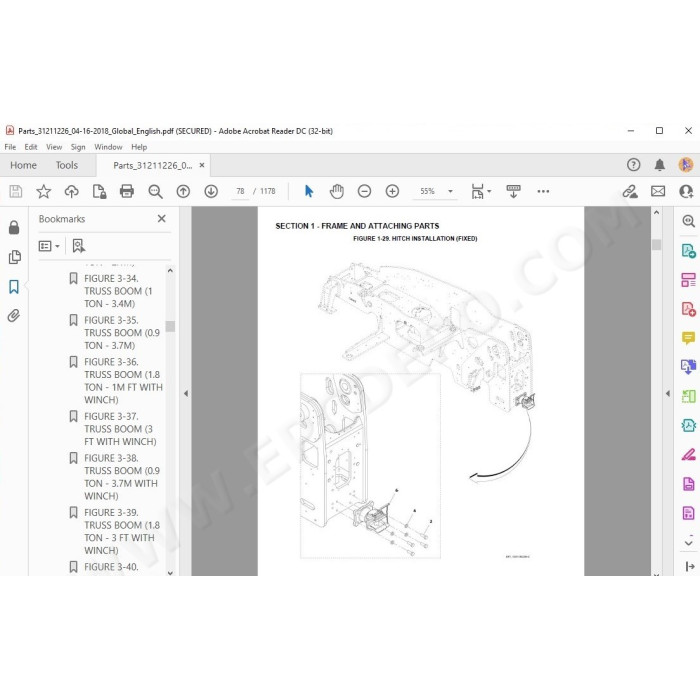Open bookmark FIGURE 3-36 TRUSS BOOM 1.8 TON

(x=123, y=381)
